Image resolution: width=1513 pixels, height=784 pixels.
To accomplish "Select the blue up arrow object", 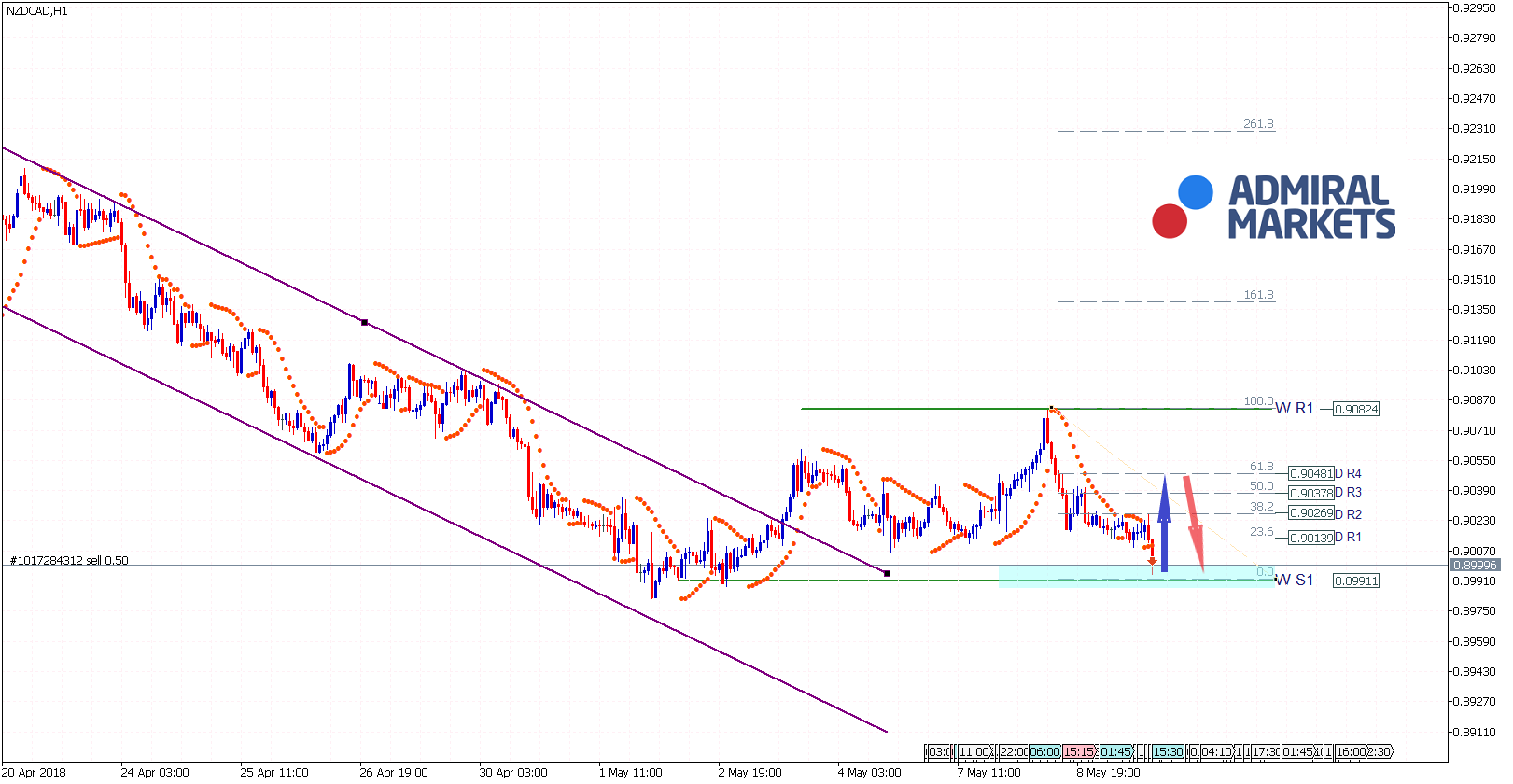I will click(1164, 524).
